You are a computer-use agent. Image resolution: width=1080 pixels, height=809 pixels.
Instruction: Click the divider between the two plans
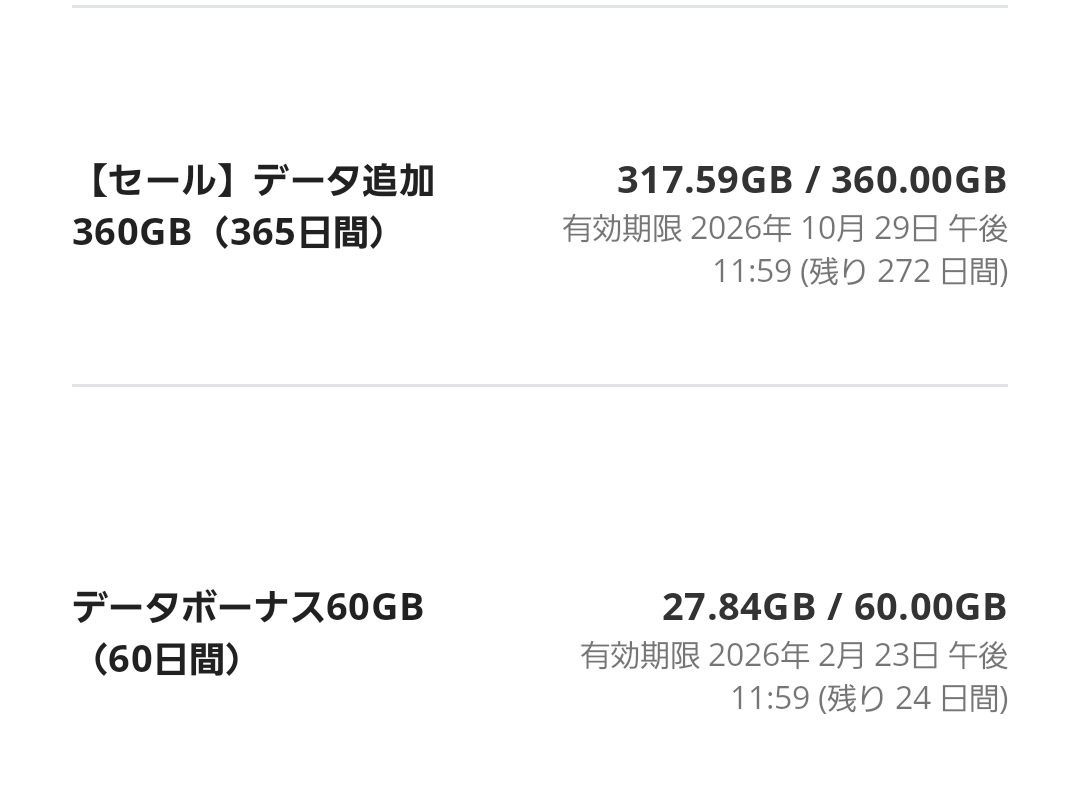(x=540, y=385)
